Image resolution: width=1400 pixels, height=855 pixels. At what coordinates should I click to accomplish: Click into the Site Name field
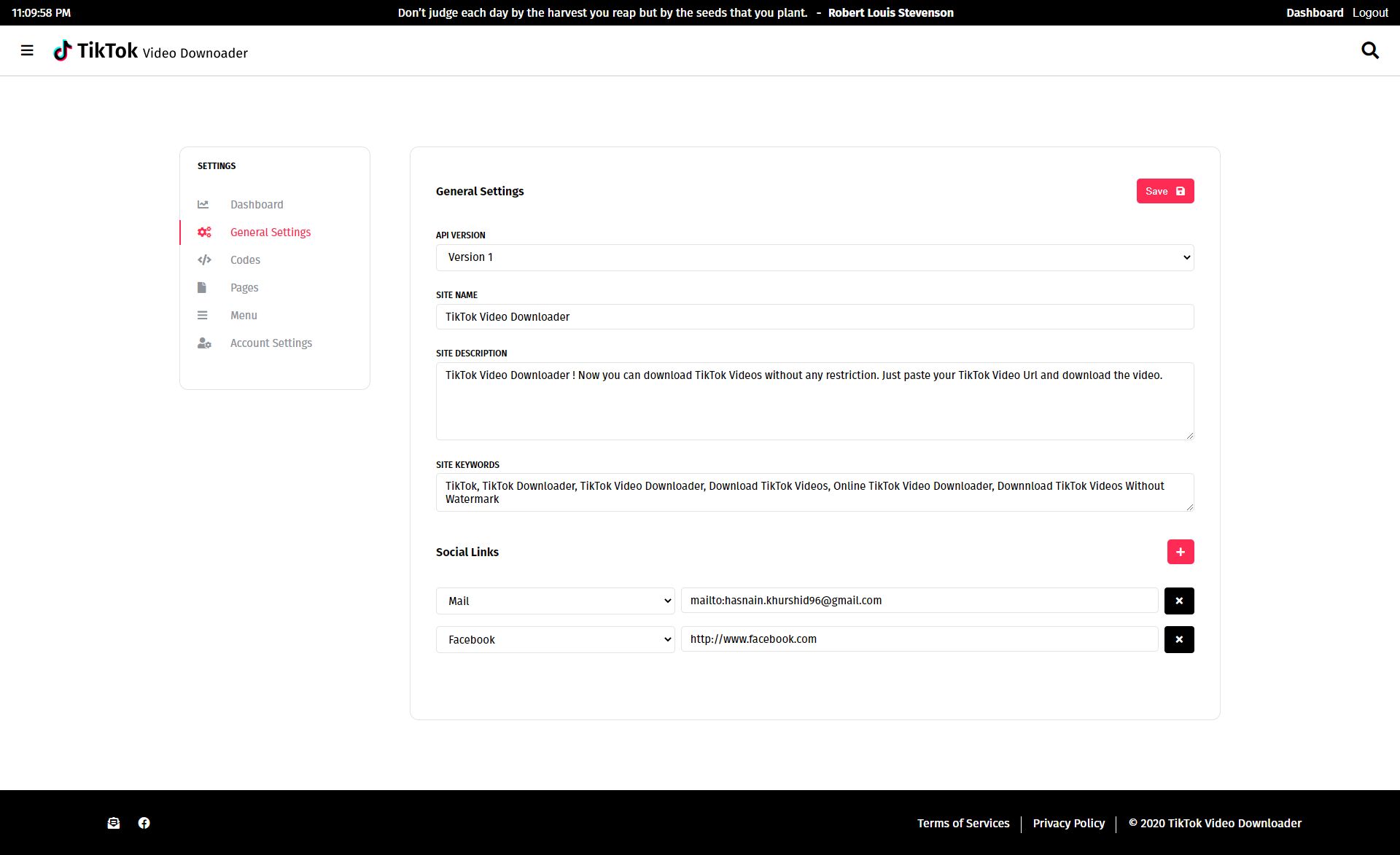pyautogui.click(x=814, y=317)
